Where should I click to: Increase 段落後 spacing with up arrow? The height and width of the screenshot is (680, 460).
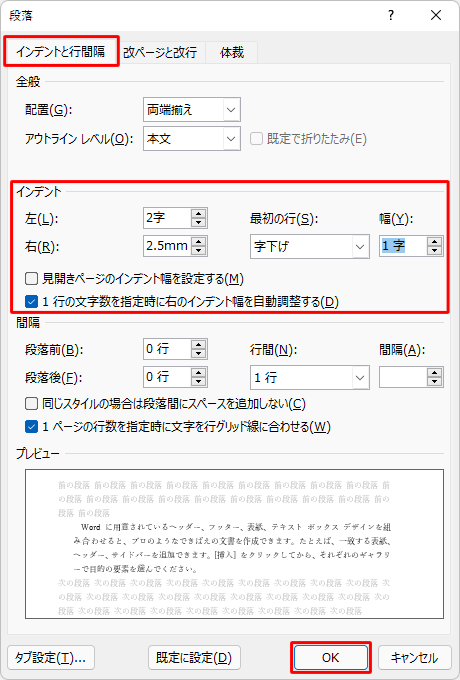[199, 373]
